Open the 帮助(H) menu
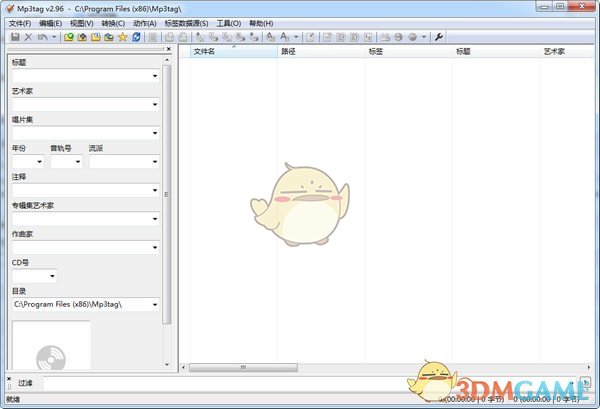600x409 pixels. [261, 23]
